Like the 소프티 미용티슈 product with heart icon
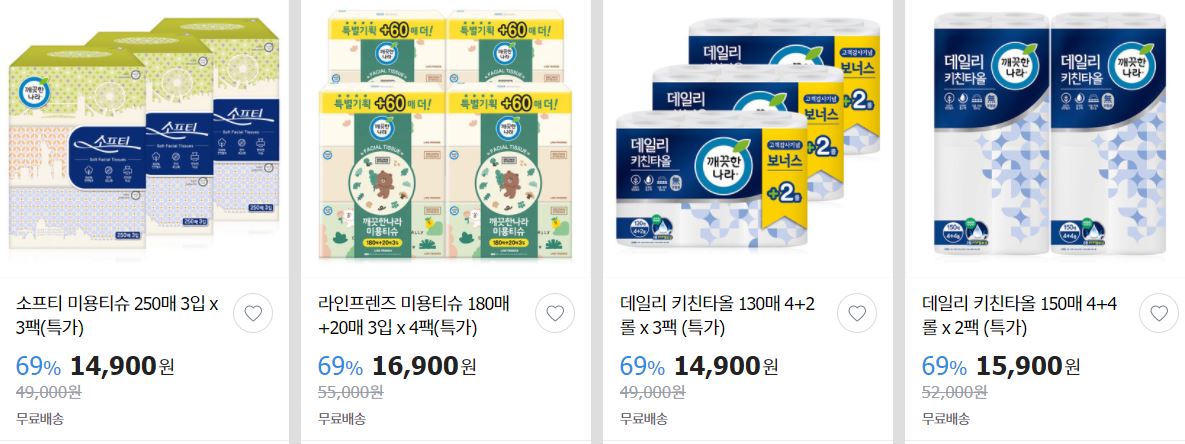The width and height of the screenshot is (1185, 444). point(253,313)
